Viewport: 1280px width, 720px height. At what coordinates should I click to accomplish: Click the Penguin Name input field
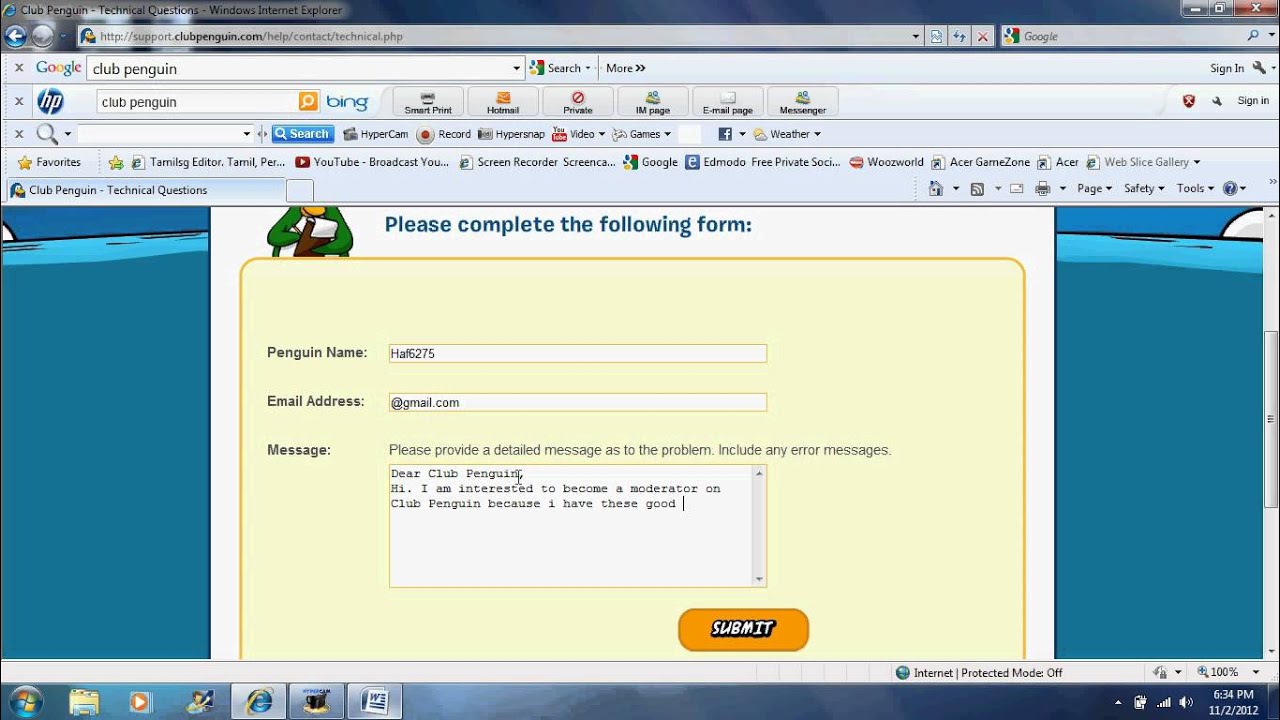tap(578, 353)
